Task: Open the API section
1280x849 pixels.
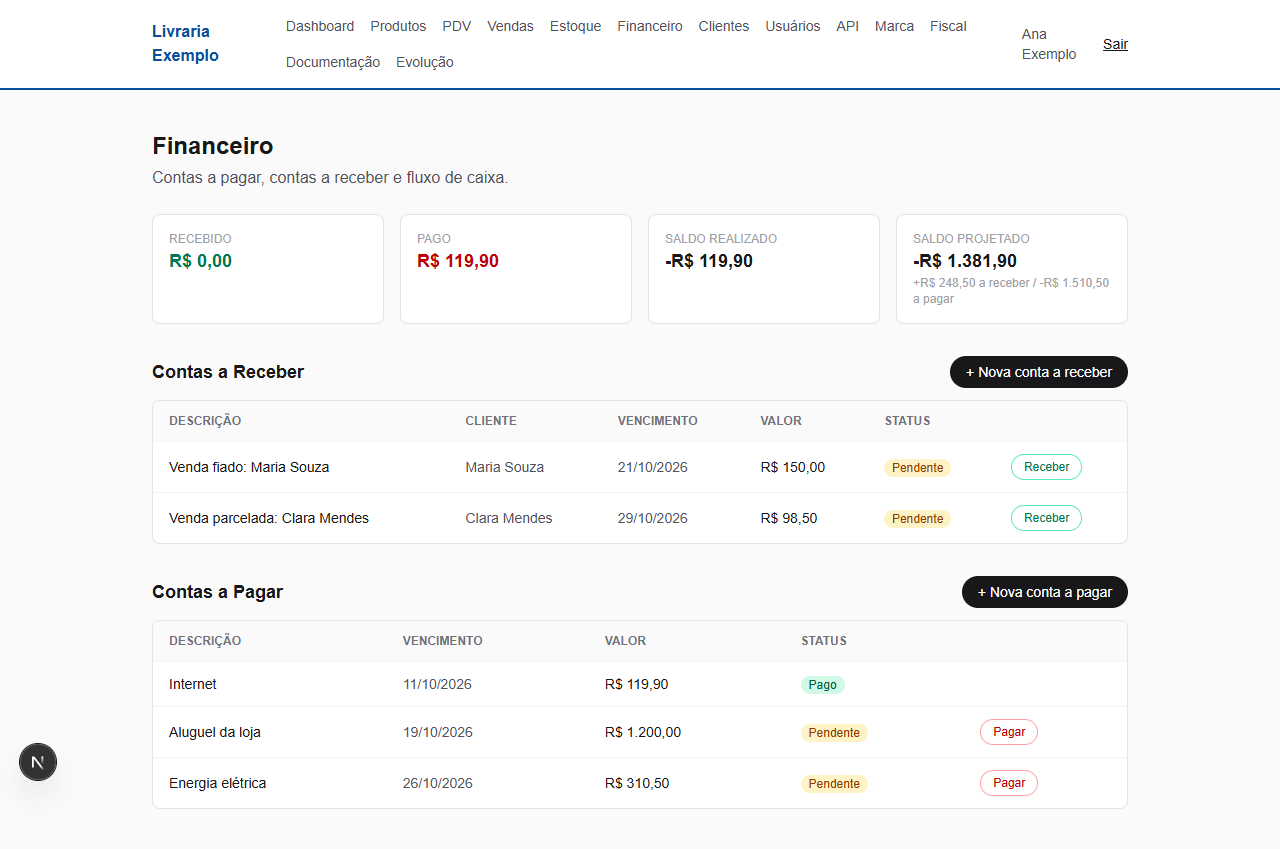Action: point(848,26)
